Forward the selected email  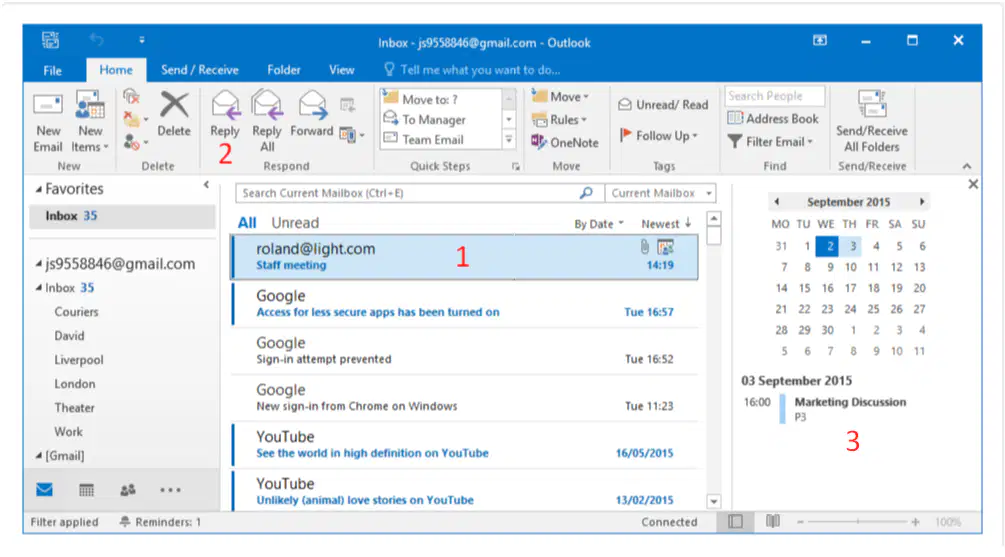click(312, 114)
